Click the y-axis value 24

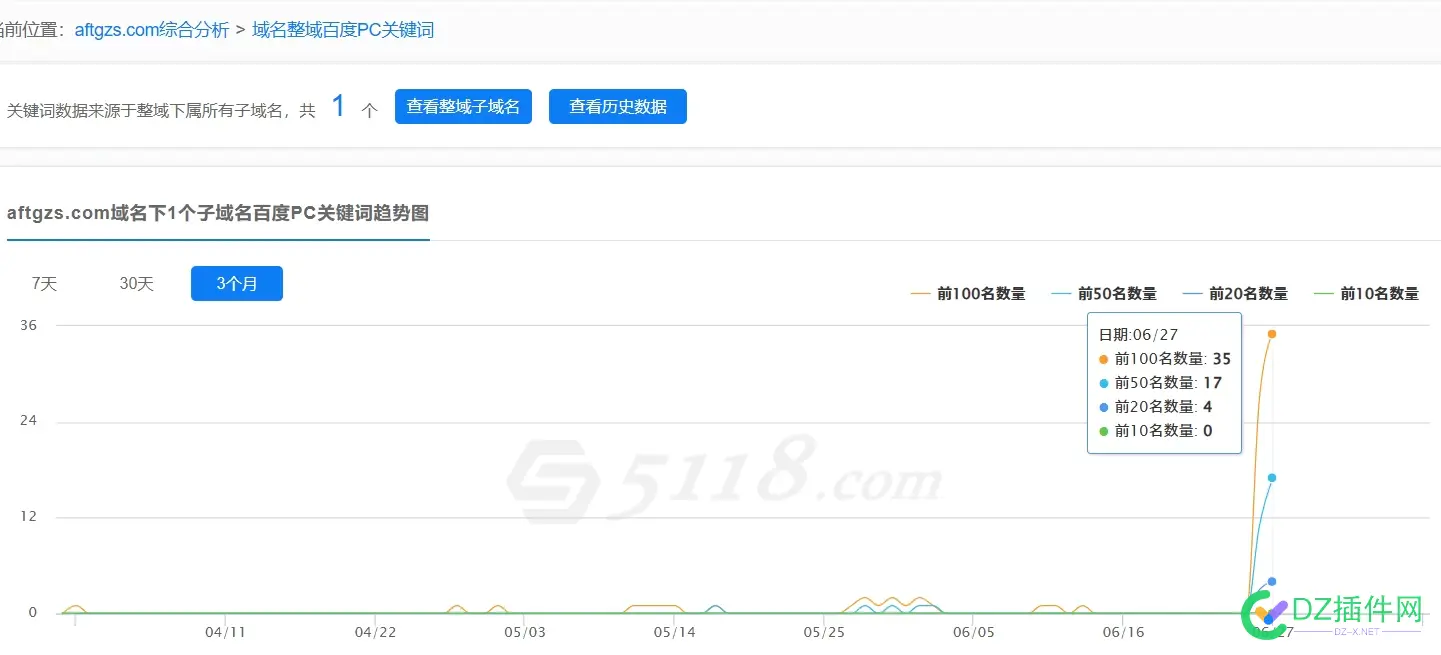28,421
